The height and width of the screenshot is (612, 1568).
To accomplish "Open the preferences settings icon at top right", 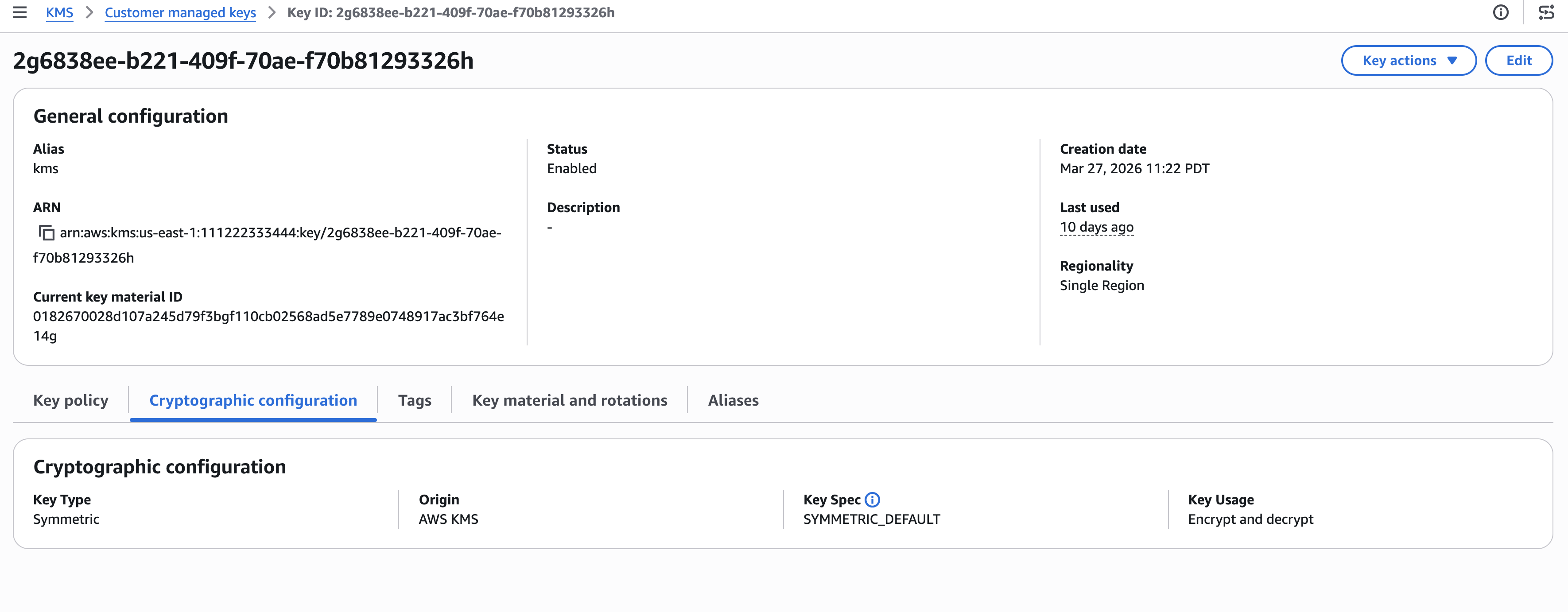I will tap(1546, 12).
